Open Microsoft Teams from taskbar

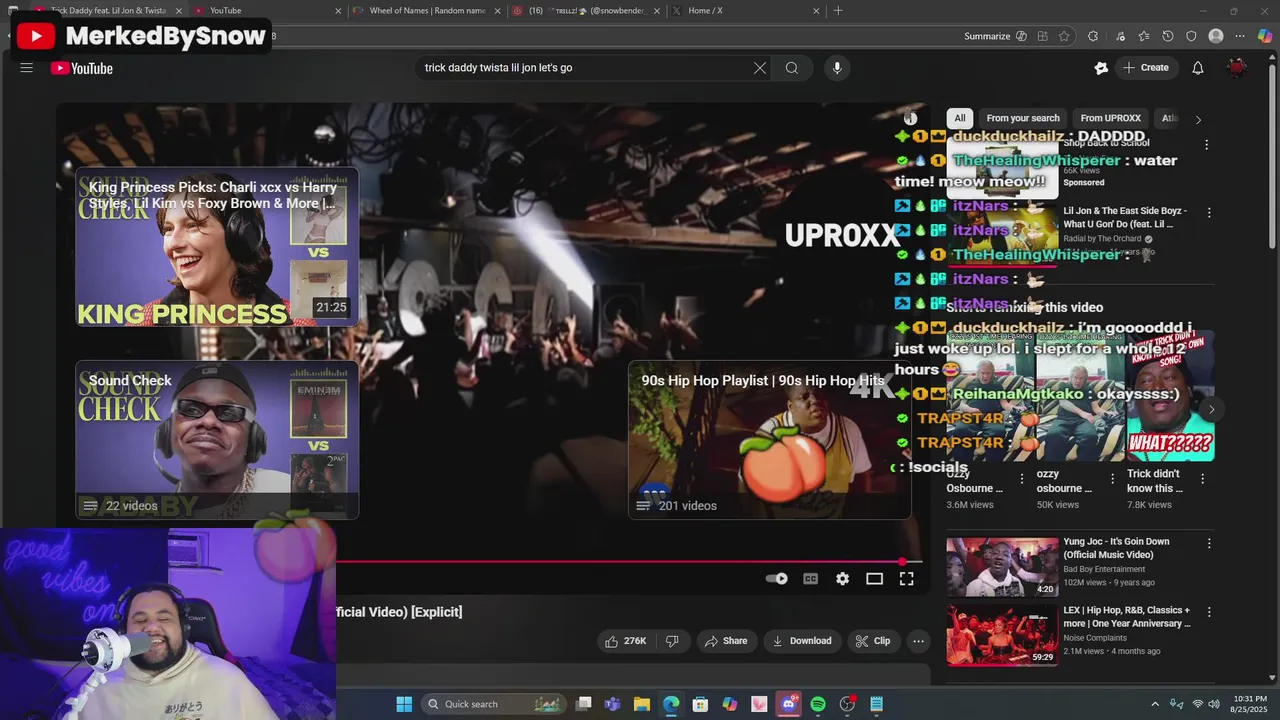612,704
